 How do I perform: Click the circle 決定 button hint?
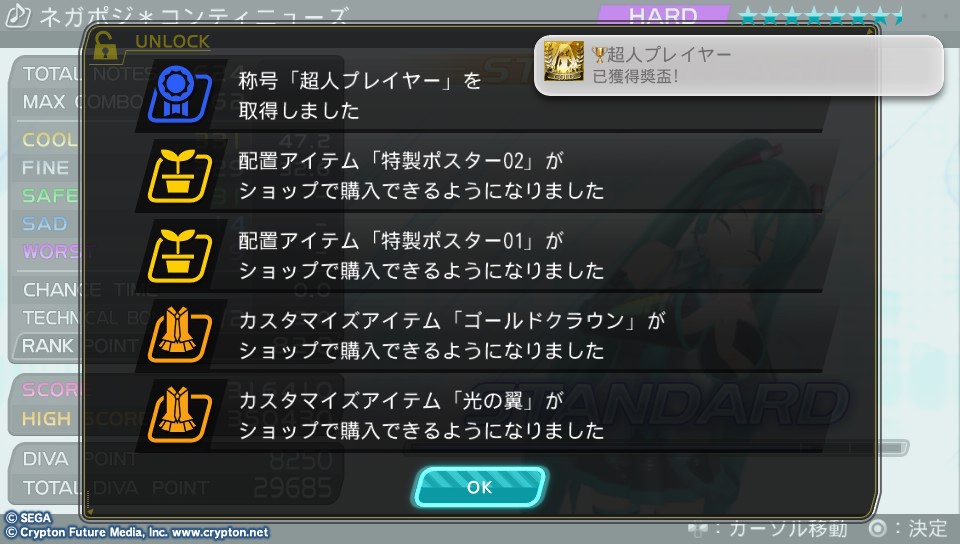(x=908, y=528)
